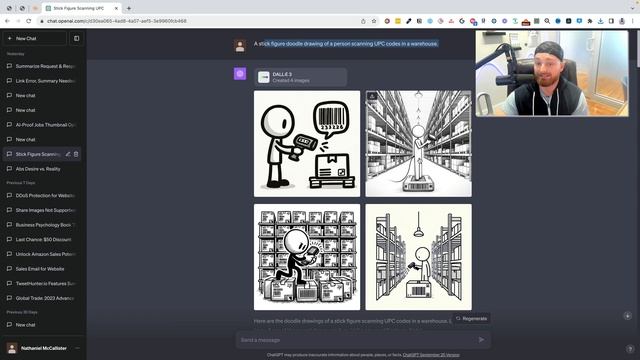Click the user prompt text about stick figure doodle
Viewport: 640px width, 360px height.
[346, 44]
